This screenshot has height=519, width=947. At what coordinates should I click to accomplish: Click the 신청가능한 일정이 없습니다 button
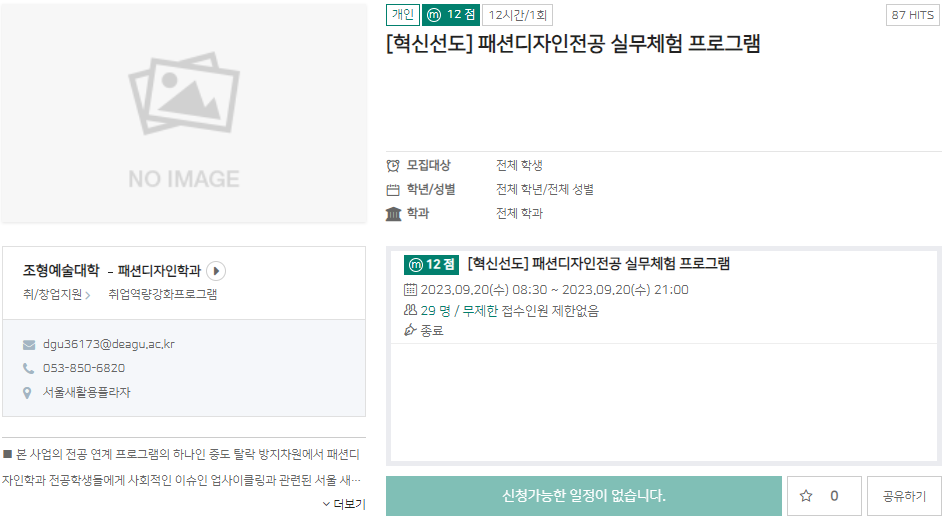click(x=584, y=496)
